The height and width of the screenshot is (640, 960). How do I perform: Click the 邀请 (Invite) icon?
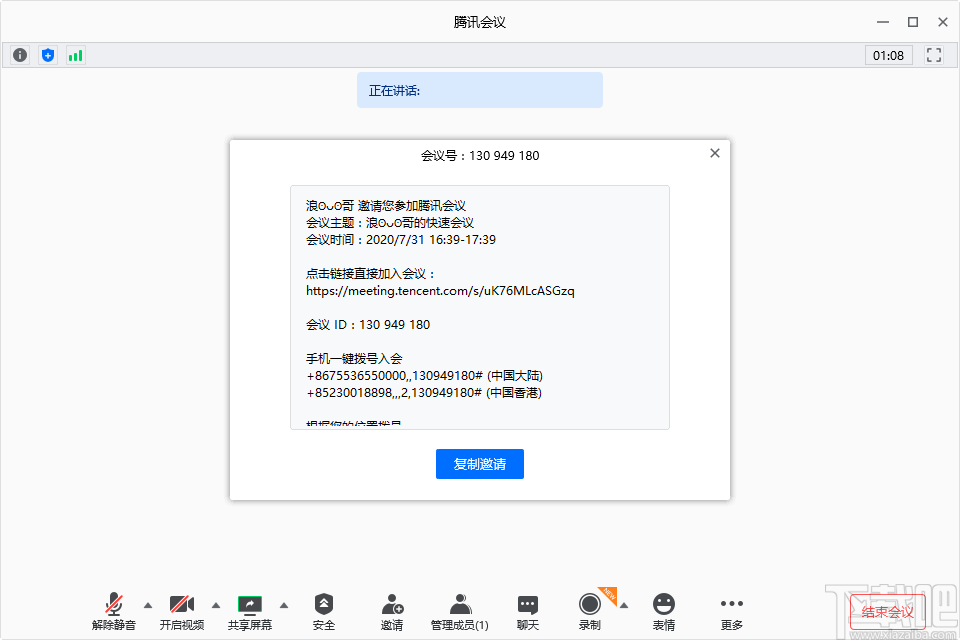pos(392,608)
